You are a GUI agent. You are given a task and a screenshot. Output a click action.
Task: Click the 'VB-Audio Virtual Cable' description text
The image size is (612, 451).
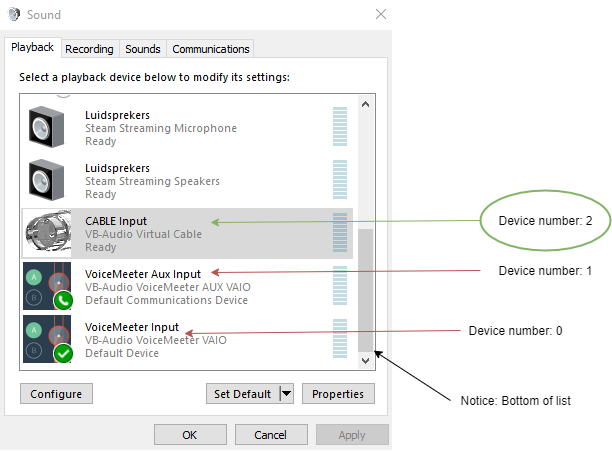pyautogui.click(x=144, y=234)
